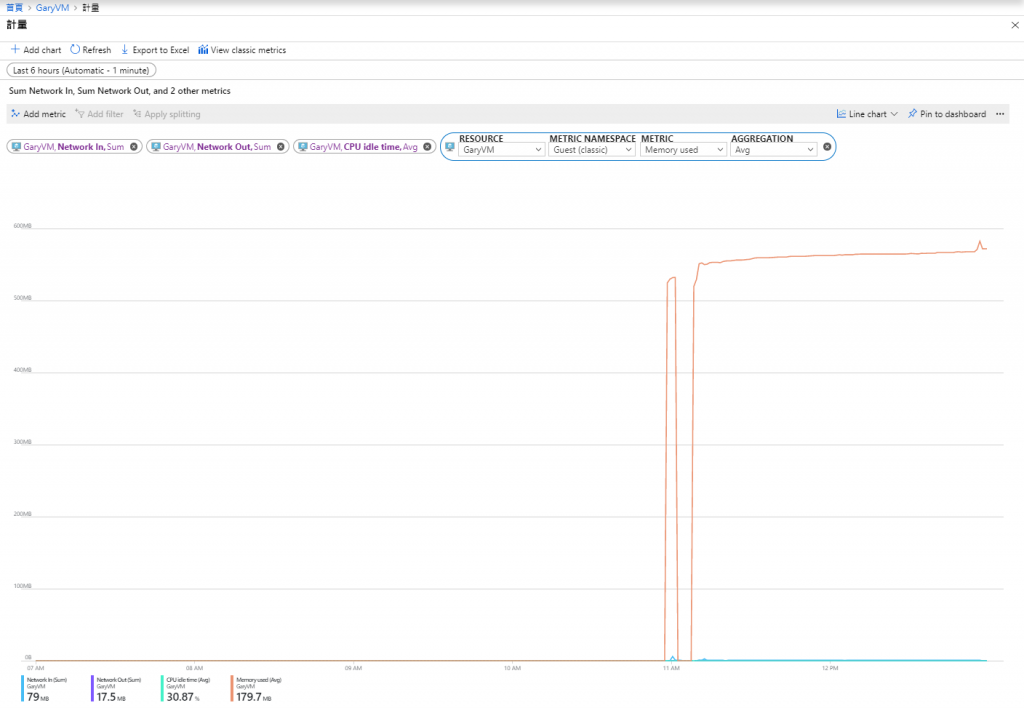This screenshot has width=1024, height=708.
Task: Open the ellipsis more options menu
Action: pyautogui.click(x=1000, y=114)
